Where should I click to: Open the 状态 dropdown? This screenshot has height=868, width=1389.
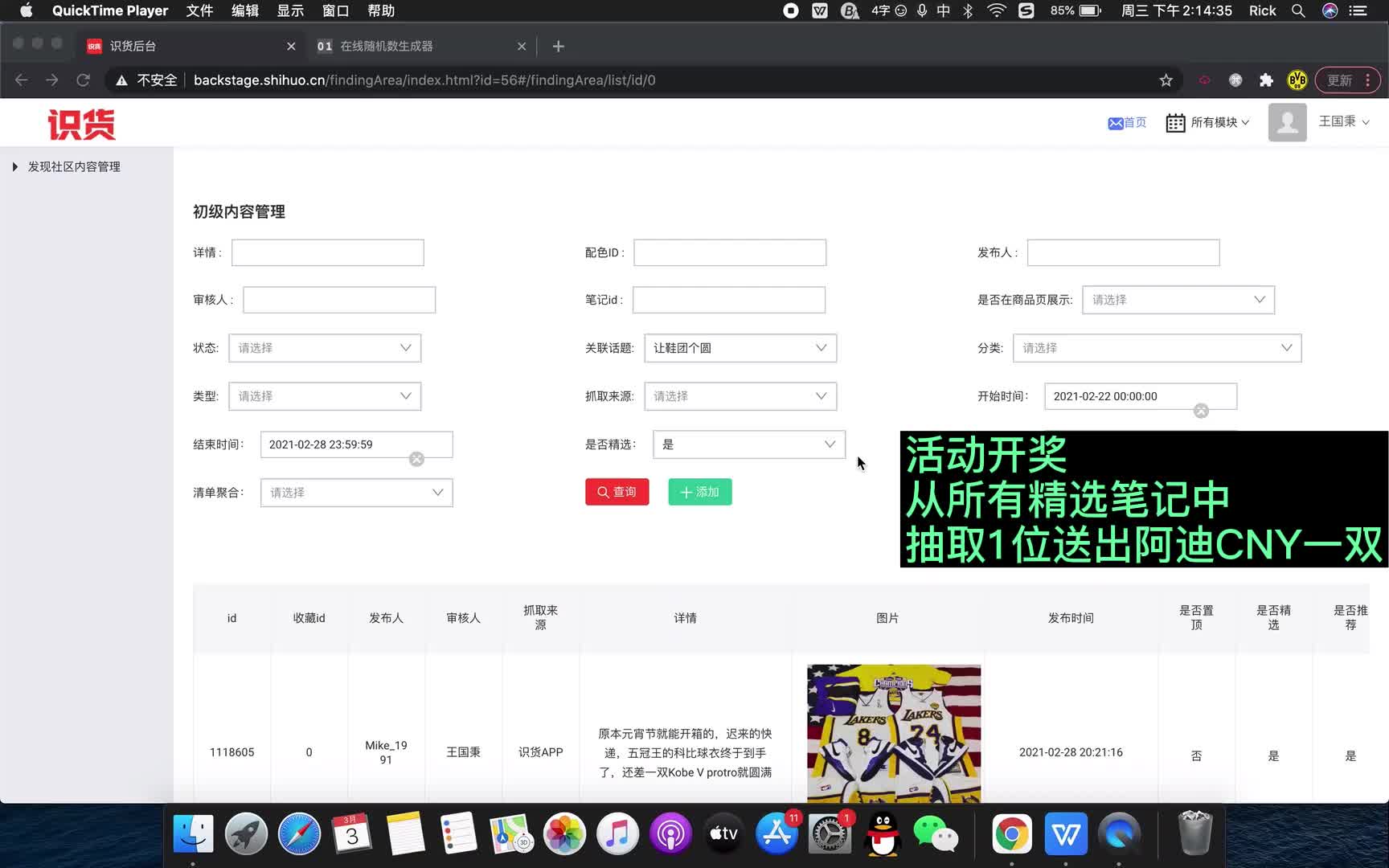point(325,348)
